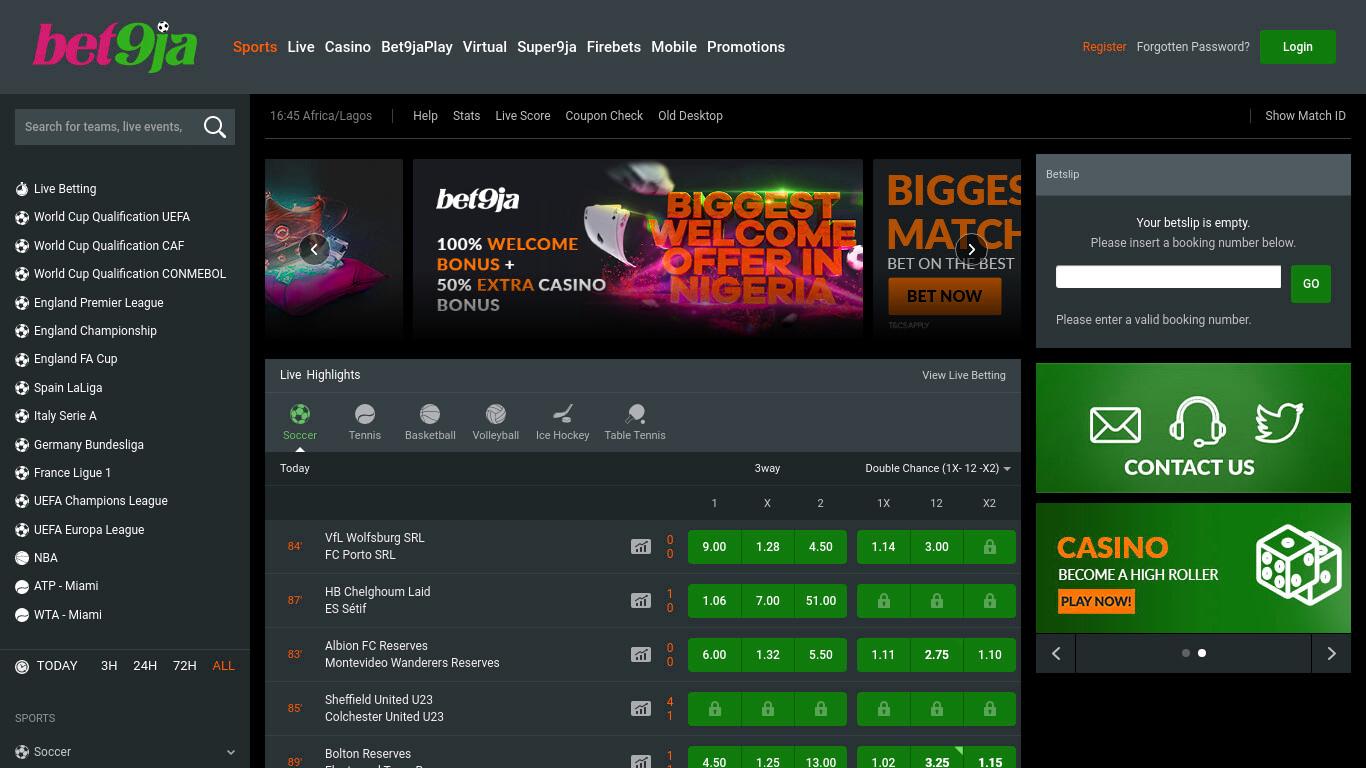Open the Coupon Check link
Image resolution: width=1366 pixels, height=768 pixels.
click(604, 116)
